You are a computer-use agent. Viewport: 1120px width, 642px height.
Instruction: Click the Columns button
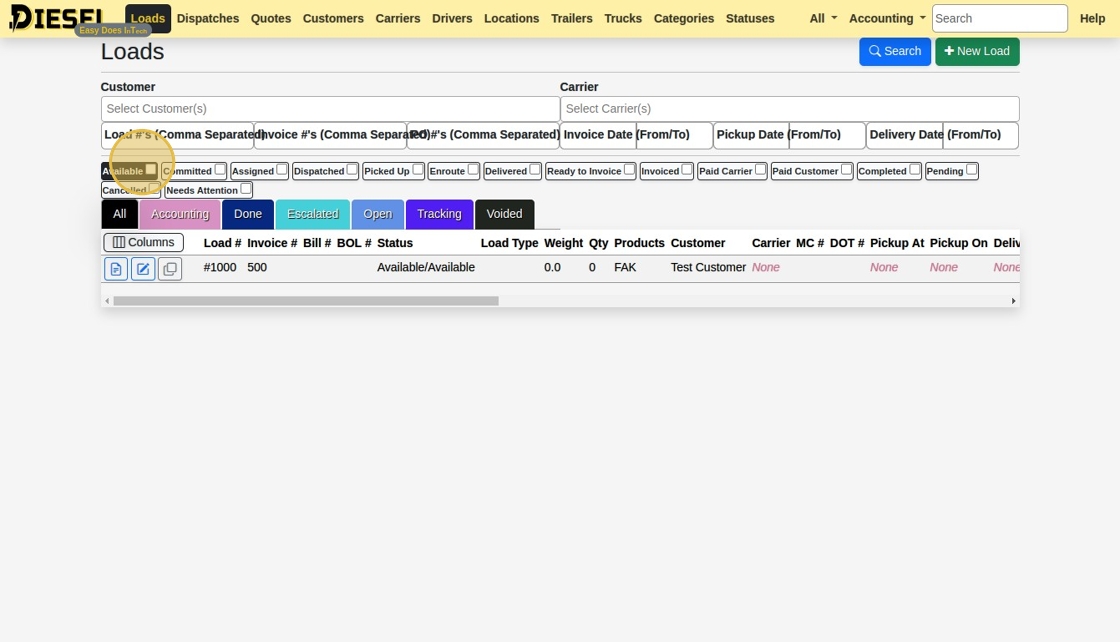(x=144, y=243)
